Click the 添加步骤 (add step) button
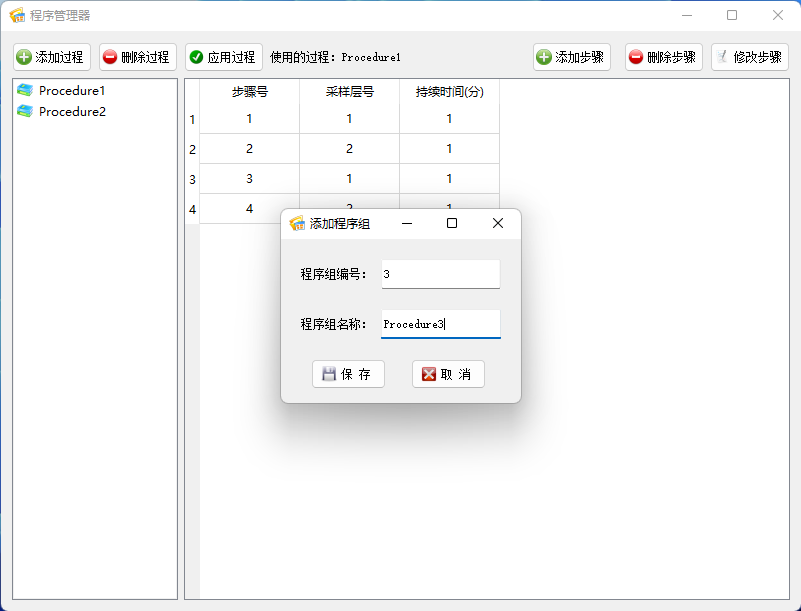 (572, 57)
